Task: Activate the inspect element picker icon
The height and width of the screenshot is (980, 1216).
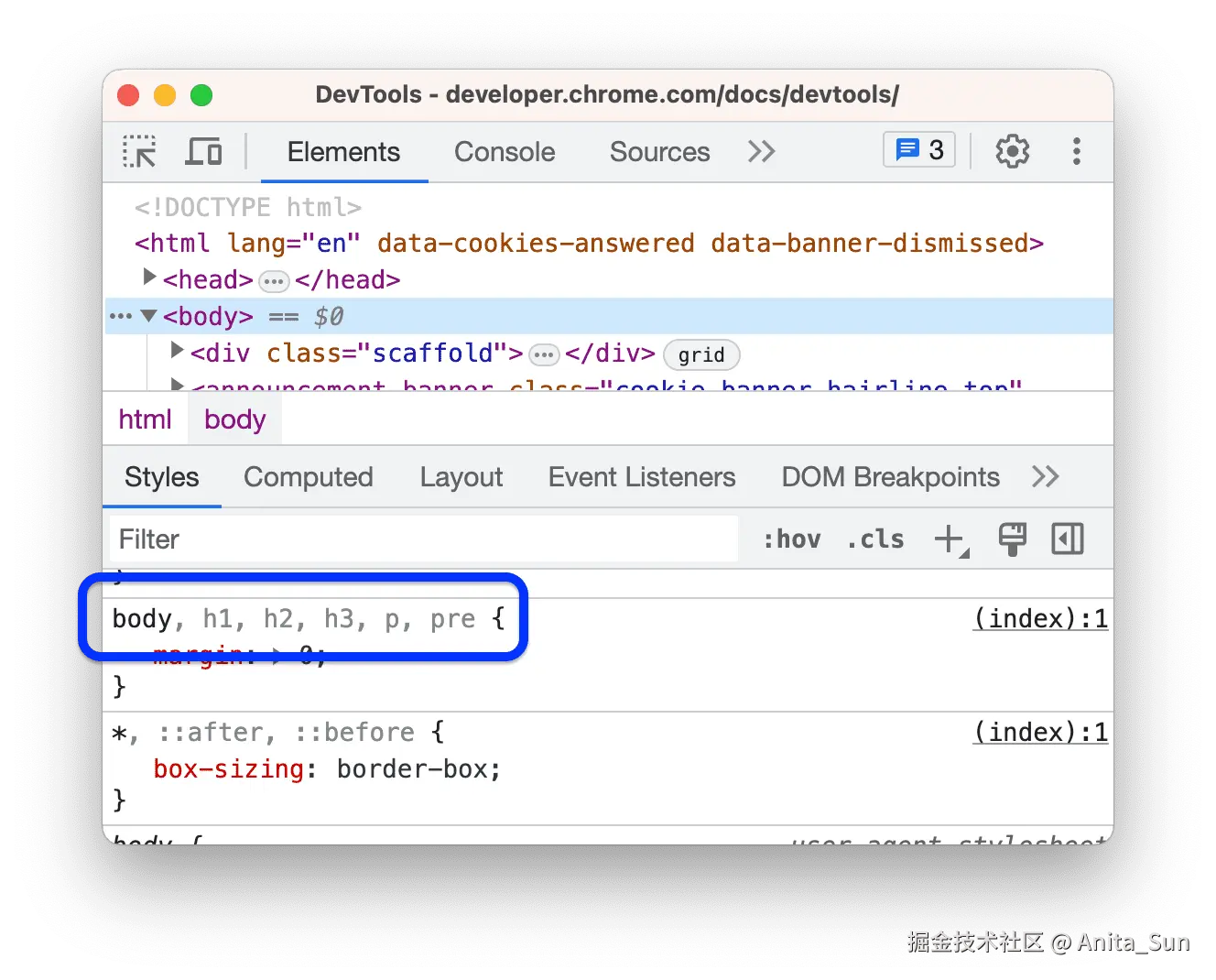Action: click(x=139, y=151)
